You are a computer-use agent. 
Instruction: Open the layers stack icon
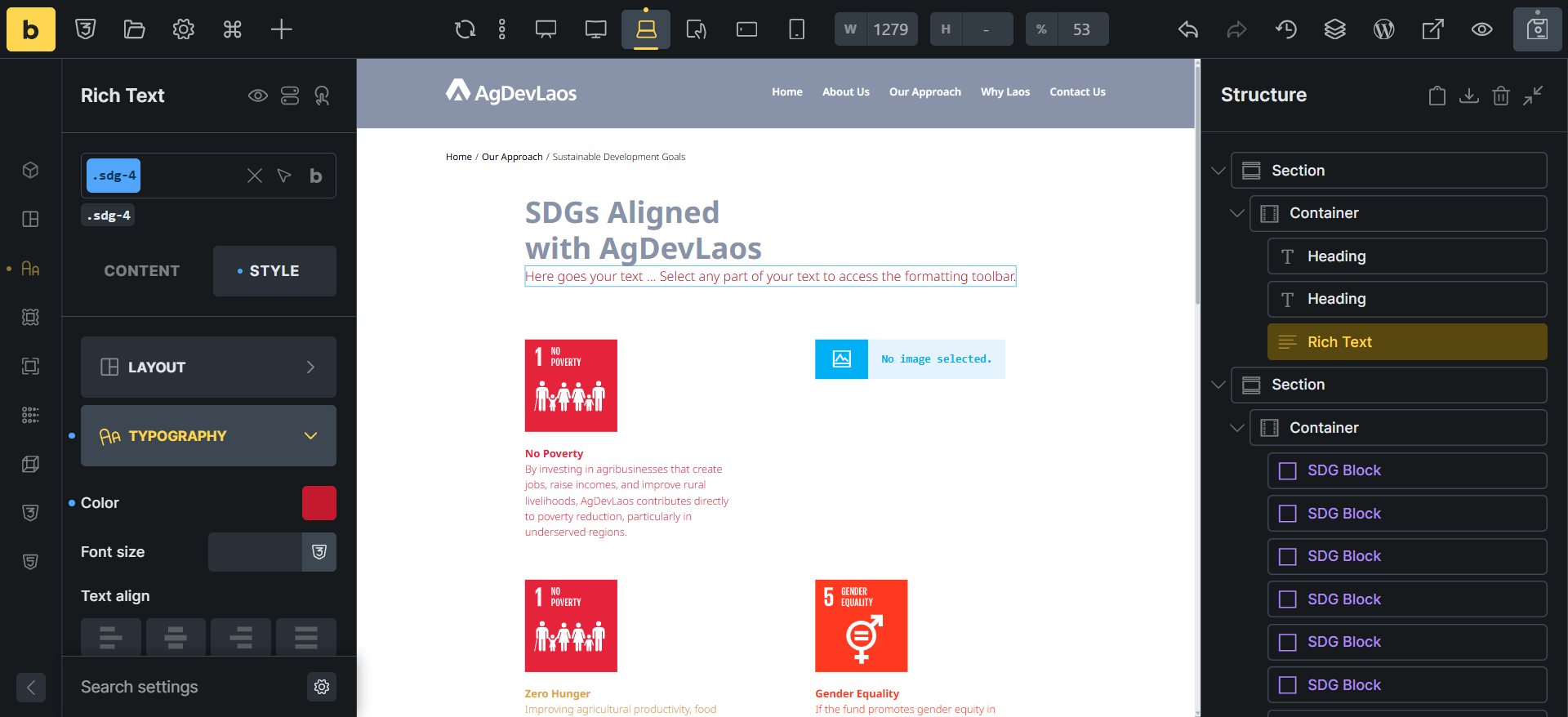(x=1335, y=29)
